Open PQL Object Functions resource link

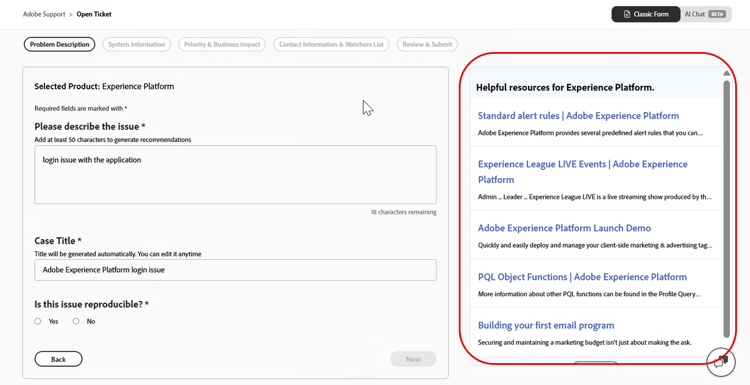coord(582,277)
